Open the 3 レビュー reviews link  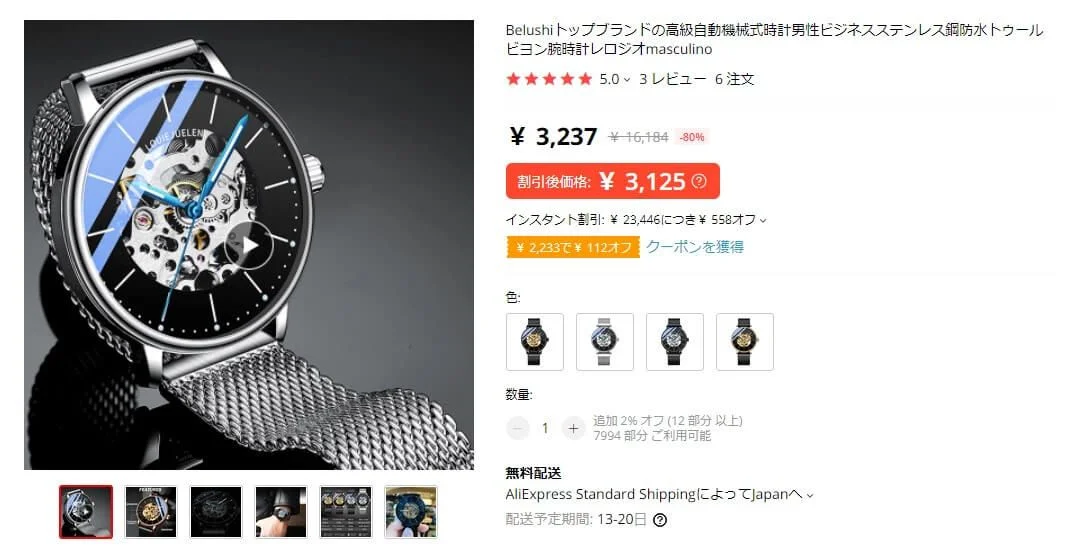coord(673,79)
